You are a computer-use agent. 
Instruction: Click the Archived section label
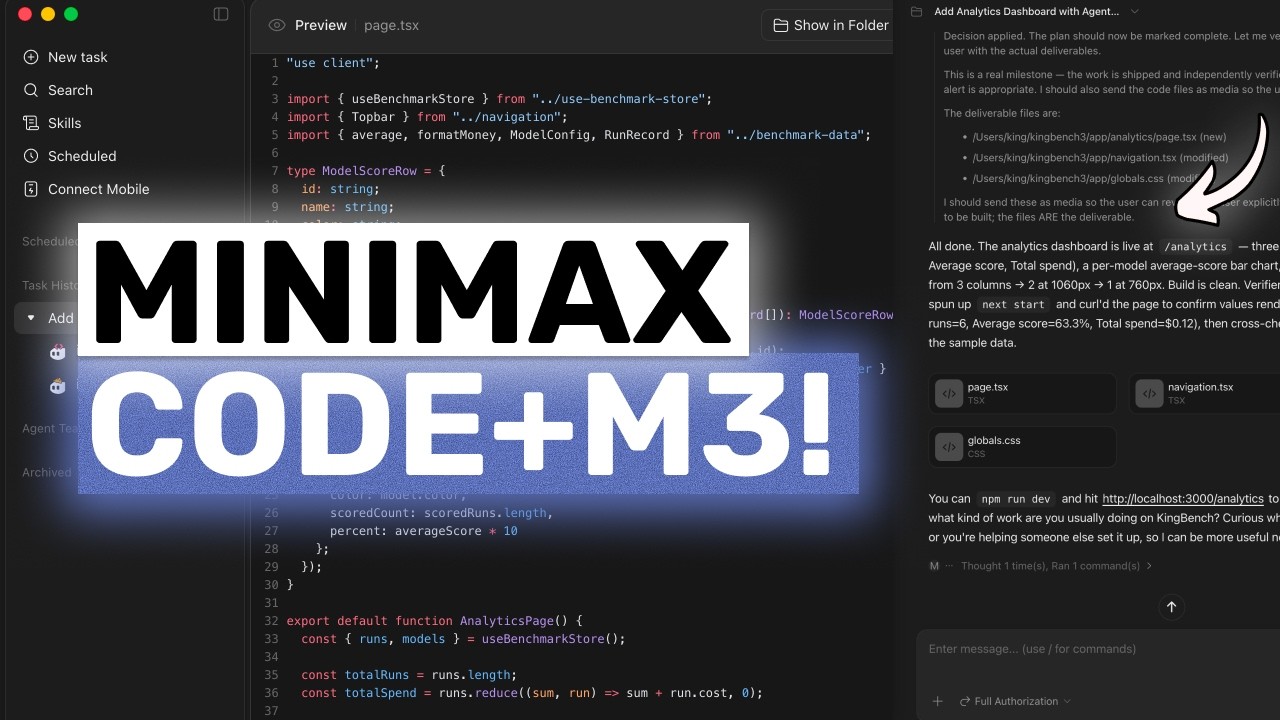(x=47, y=472)
